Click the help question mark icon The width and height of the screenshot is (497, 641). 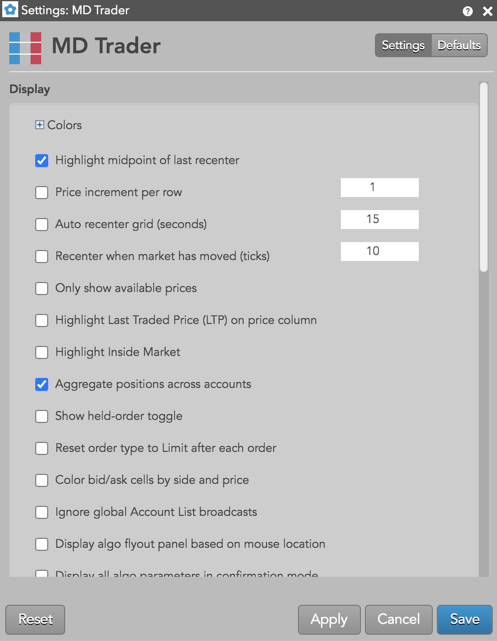468,11
